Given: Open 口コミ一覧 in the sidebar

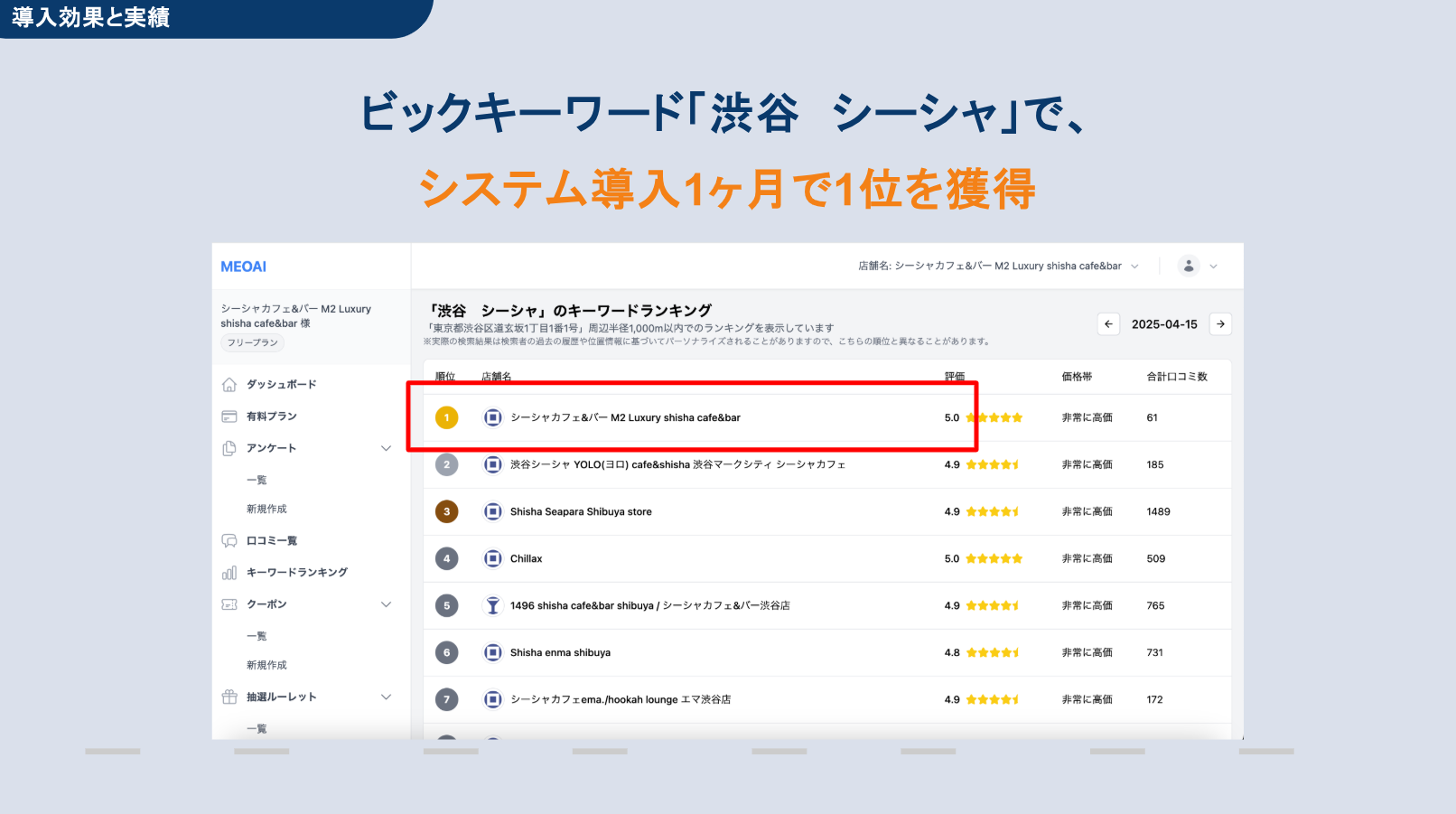Looking at the screenshot, I should pyautogui.click(x=272, y=541).
